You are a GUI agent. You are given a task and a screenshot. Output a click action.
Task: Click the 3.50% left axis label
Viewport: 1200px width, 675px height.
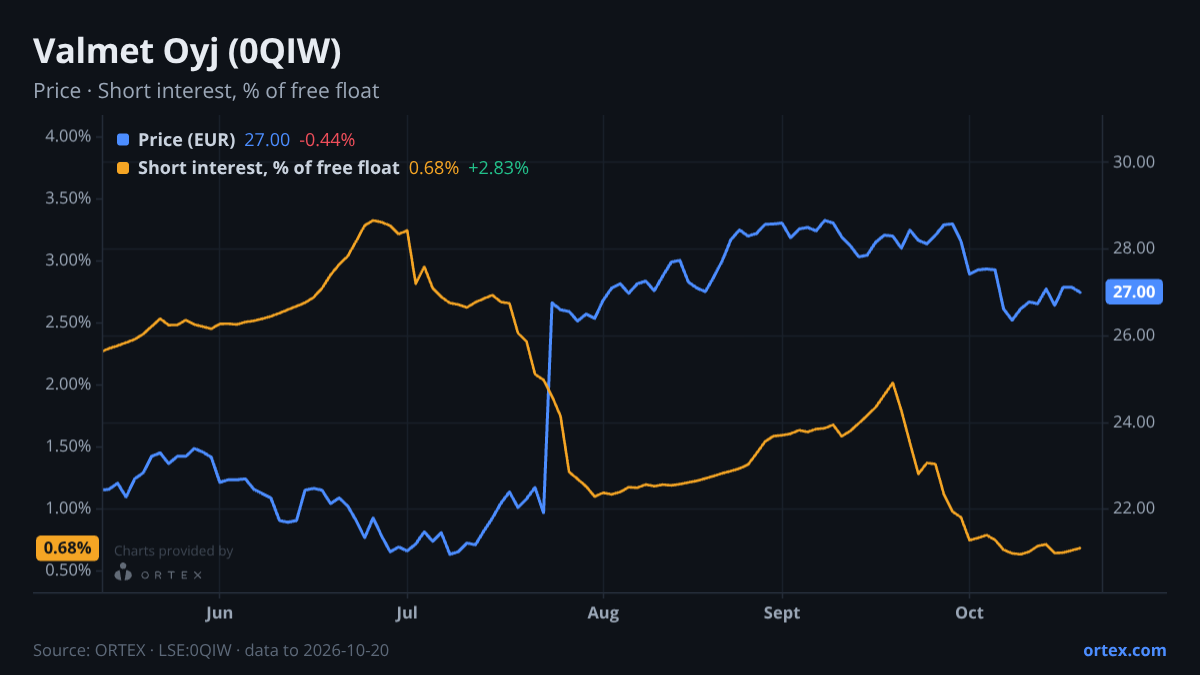68,198
